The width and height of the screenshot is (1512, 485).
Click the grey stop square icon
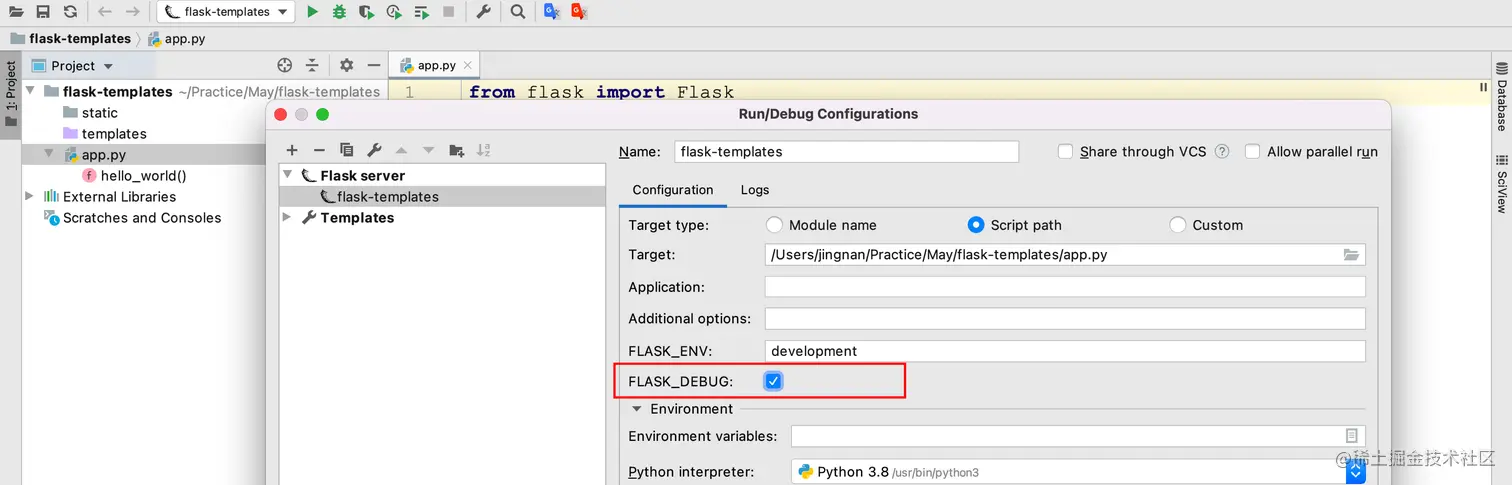point(448,12)
